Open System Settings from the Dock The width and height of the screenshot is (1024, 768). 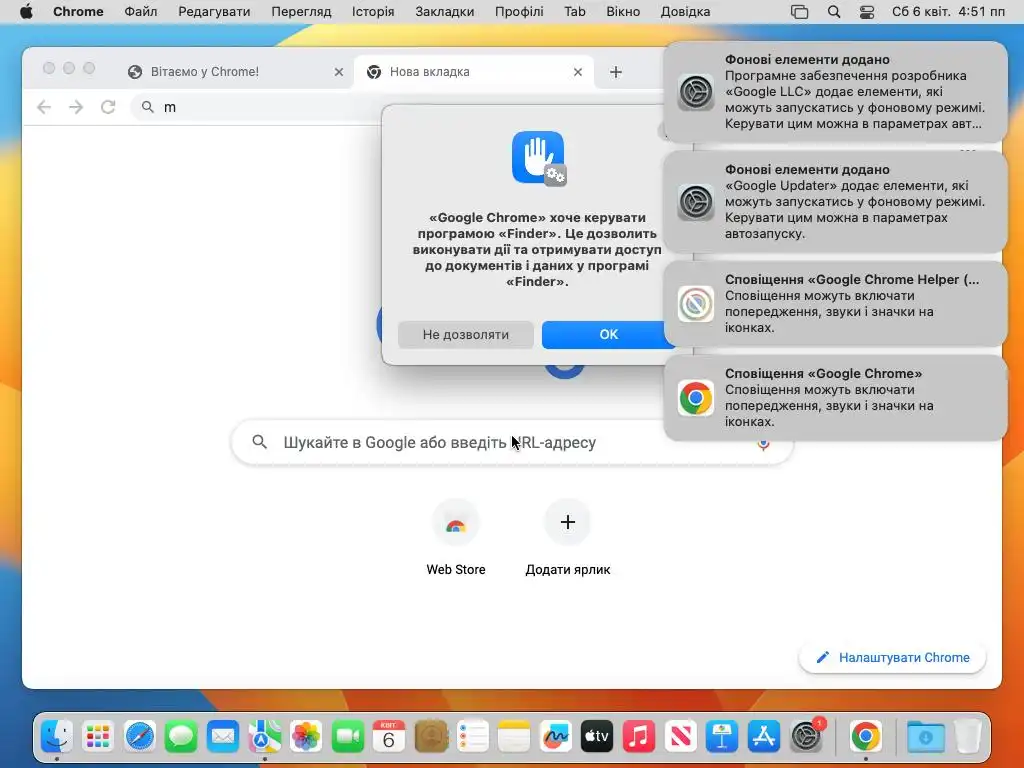point(806,737)
